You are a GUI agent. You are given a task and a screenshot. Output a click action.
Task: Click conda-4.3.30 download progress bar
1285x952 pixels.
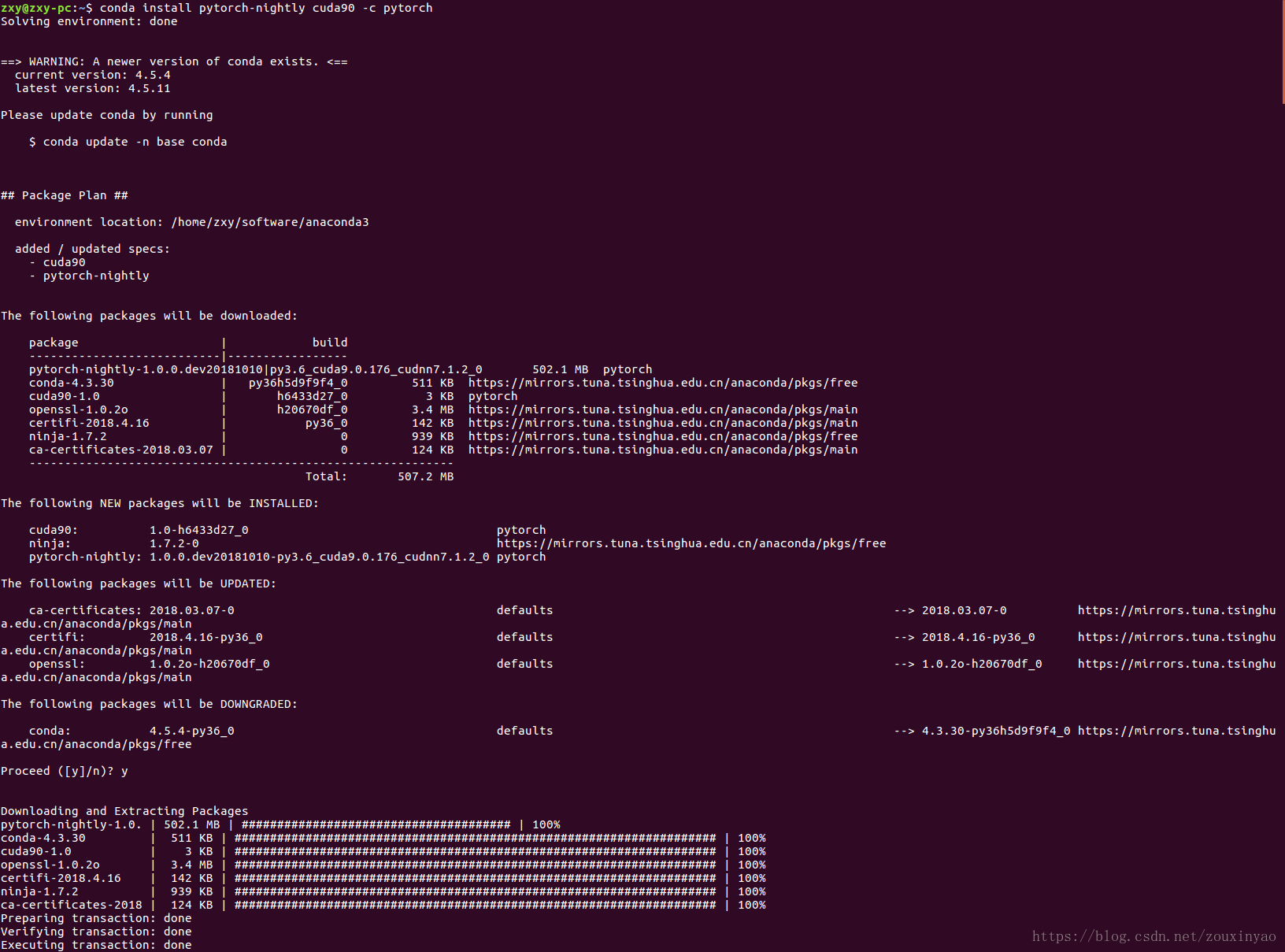pos(476,838)
